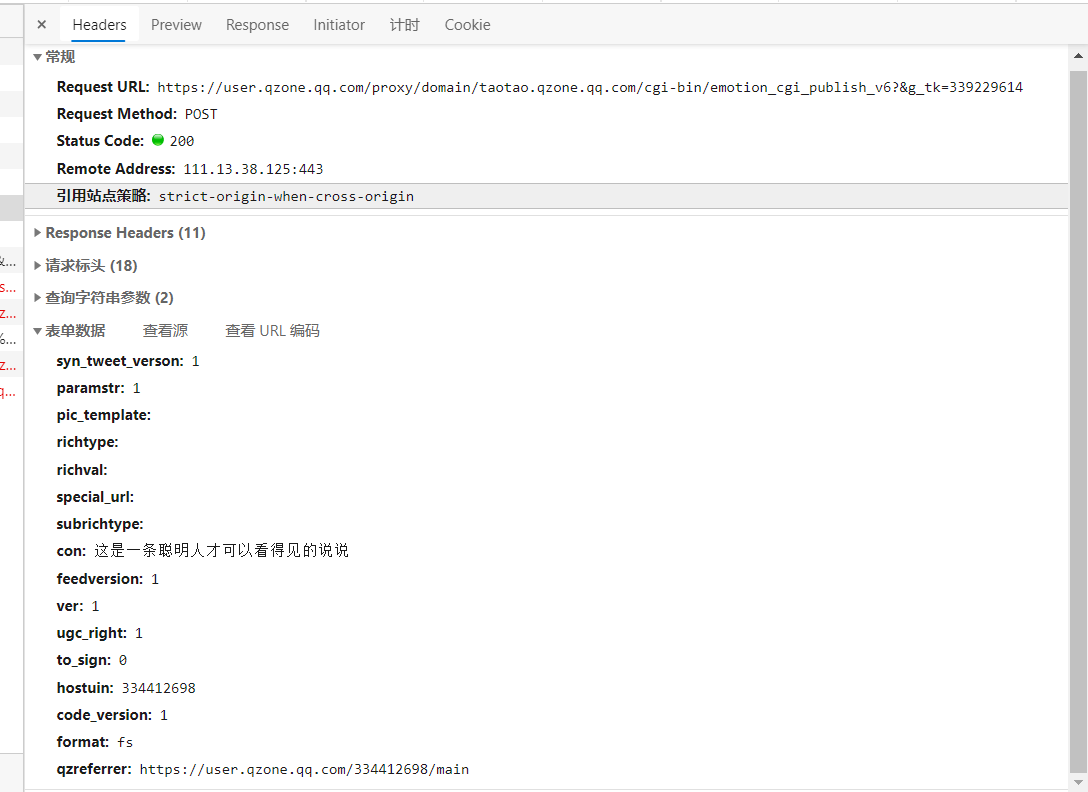Open the Response tab

(x=257, y=25)
